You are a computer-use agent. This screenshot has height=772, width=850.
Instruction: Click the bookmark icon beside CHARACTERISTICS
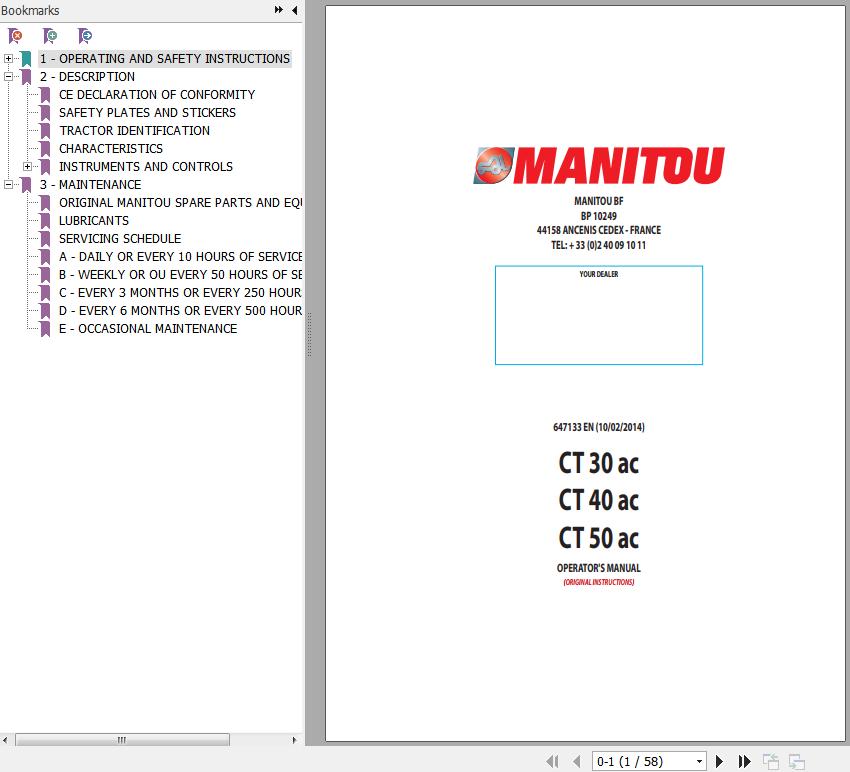(46, 149)
